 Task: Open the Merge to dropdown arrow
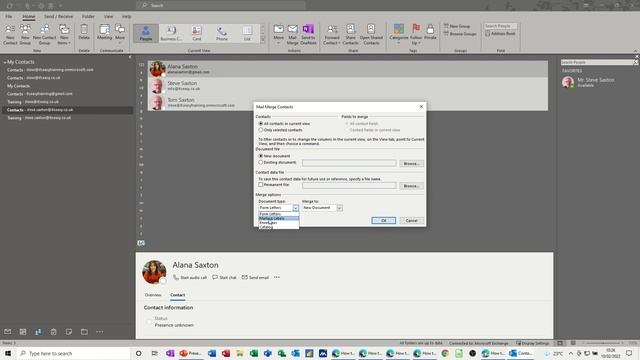point(340,208)
